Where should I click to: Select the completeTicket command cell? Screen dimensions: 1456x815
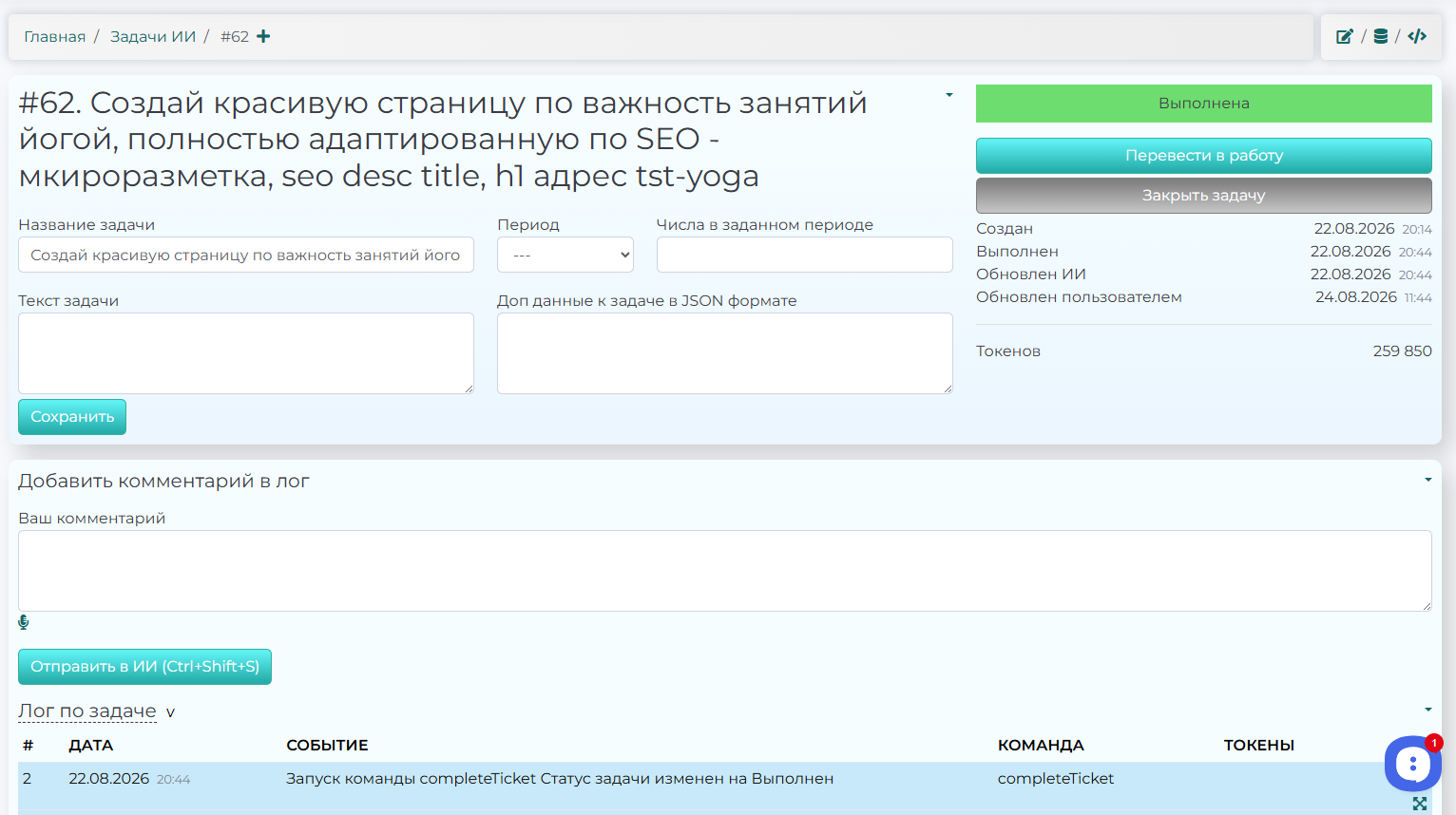coord(1056,779)
